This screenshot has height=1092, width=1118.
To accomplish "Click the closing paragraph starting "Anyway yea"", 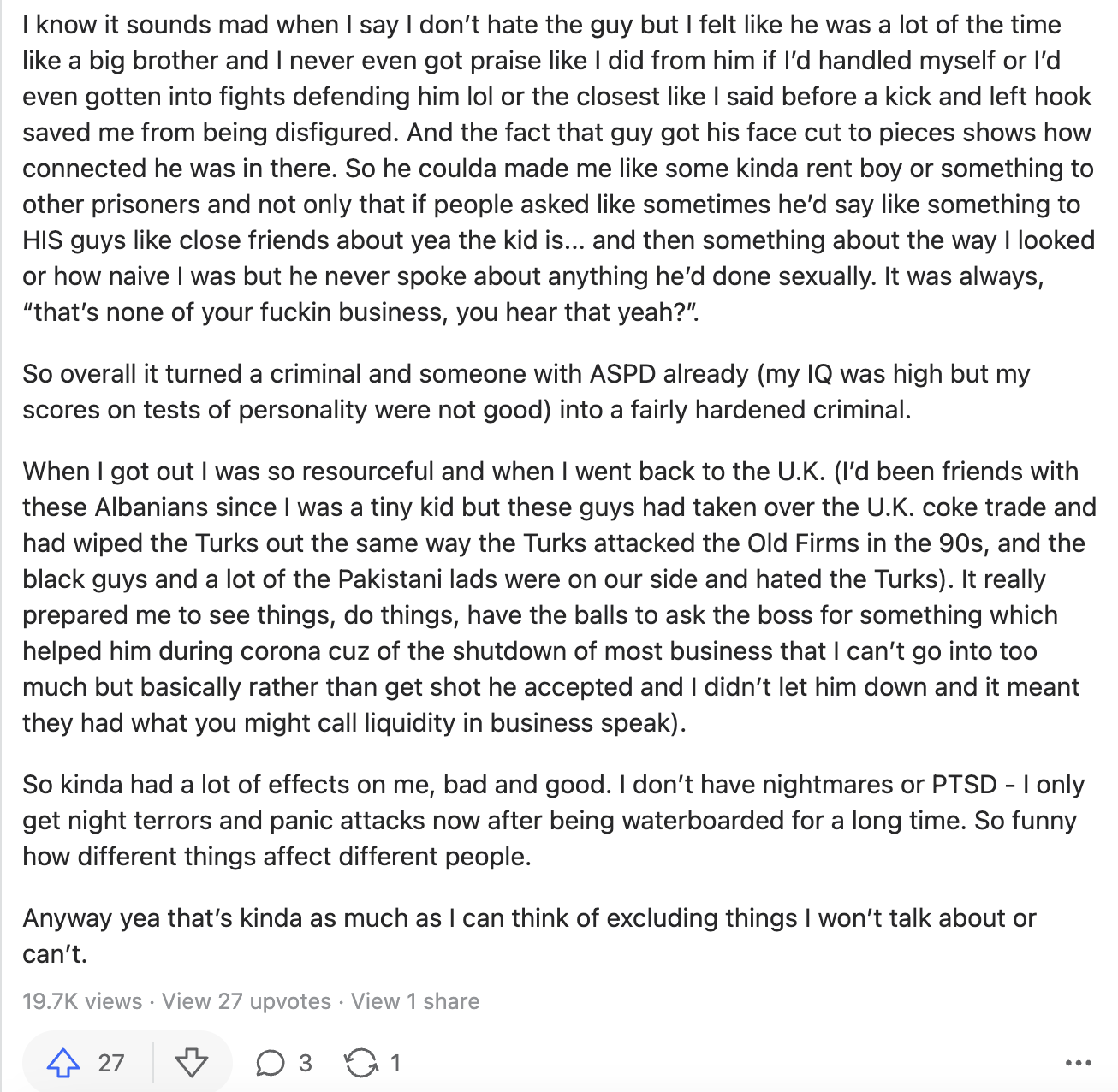I will click(529, 935).
